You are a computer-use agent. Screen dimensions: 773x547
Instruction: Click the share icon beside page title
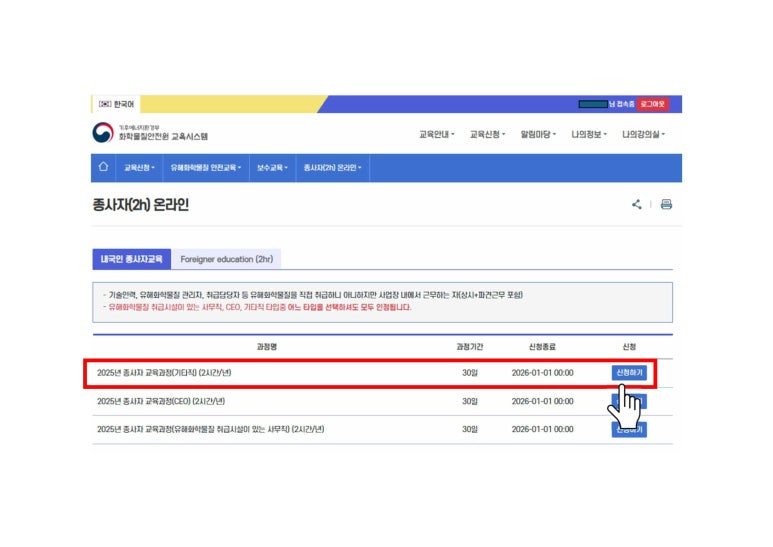click(x=636, y=205)
